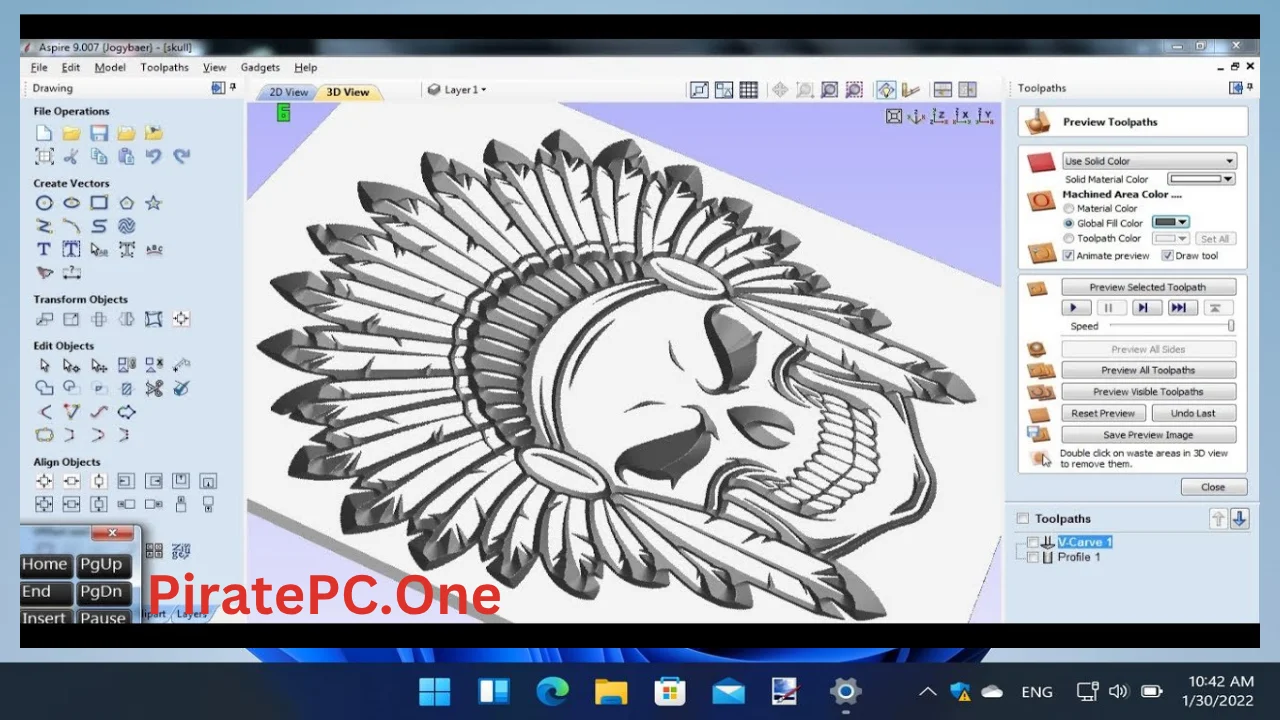Switch to the 3D View tab
1280x720 pixels.
348,92
